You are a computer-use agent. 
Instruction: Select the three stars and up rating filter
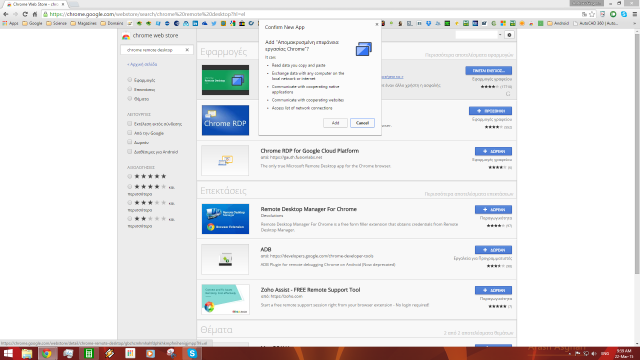(129, 202)
